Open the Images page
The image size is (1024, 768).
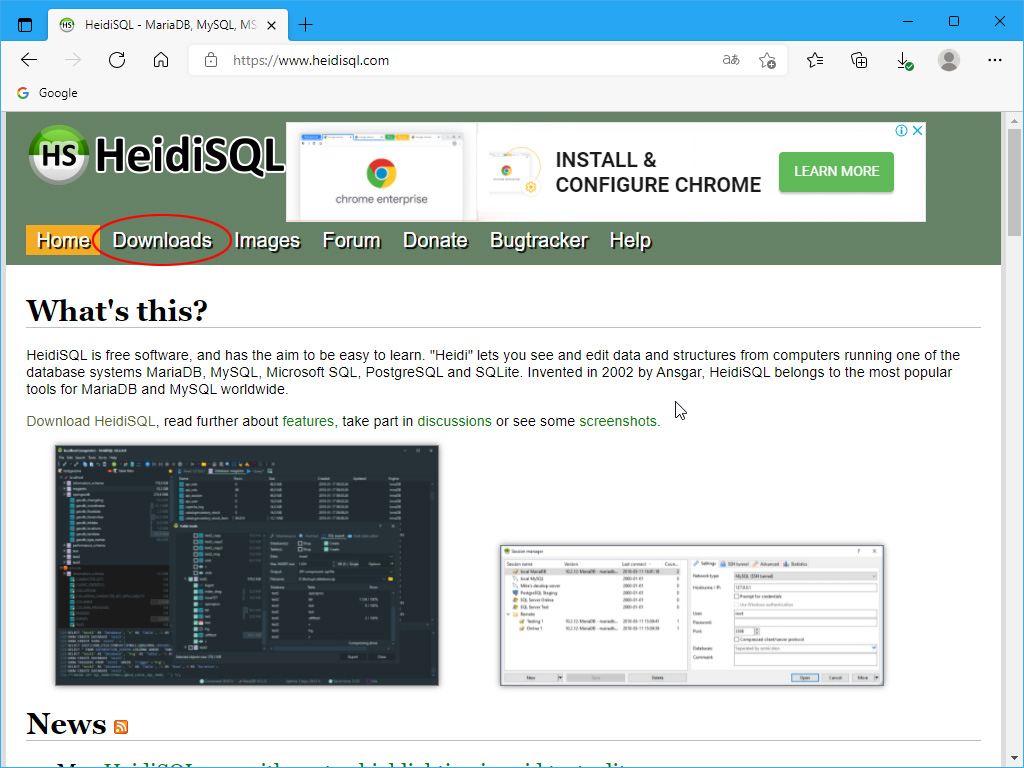267,240
